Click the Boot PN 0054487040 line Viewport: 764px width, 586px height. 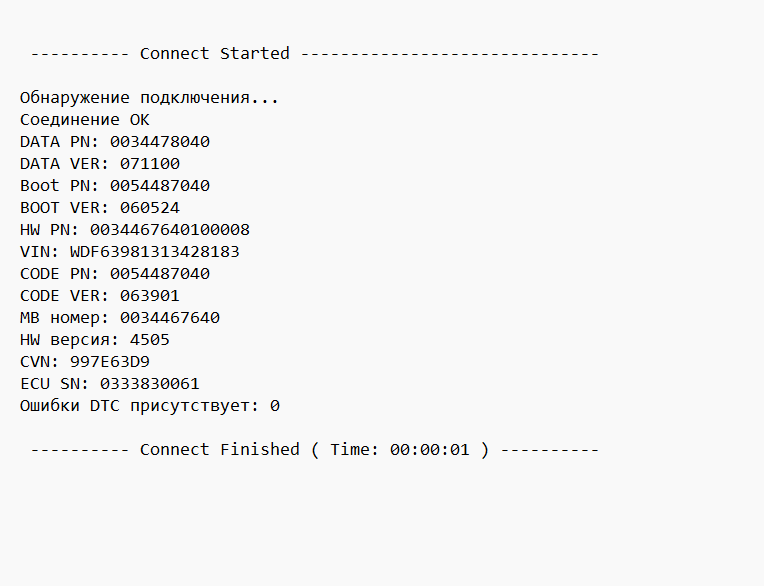point(115,186)
